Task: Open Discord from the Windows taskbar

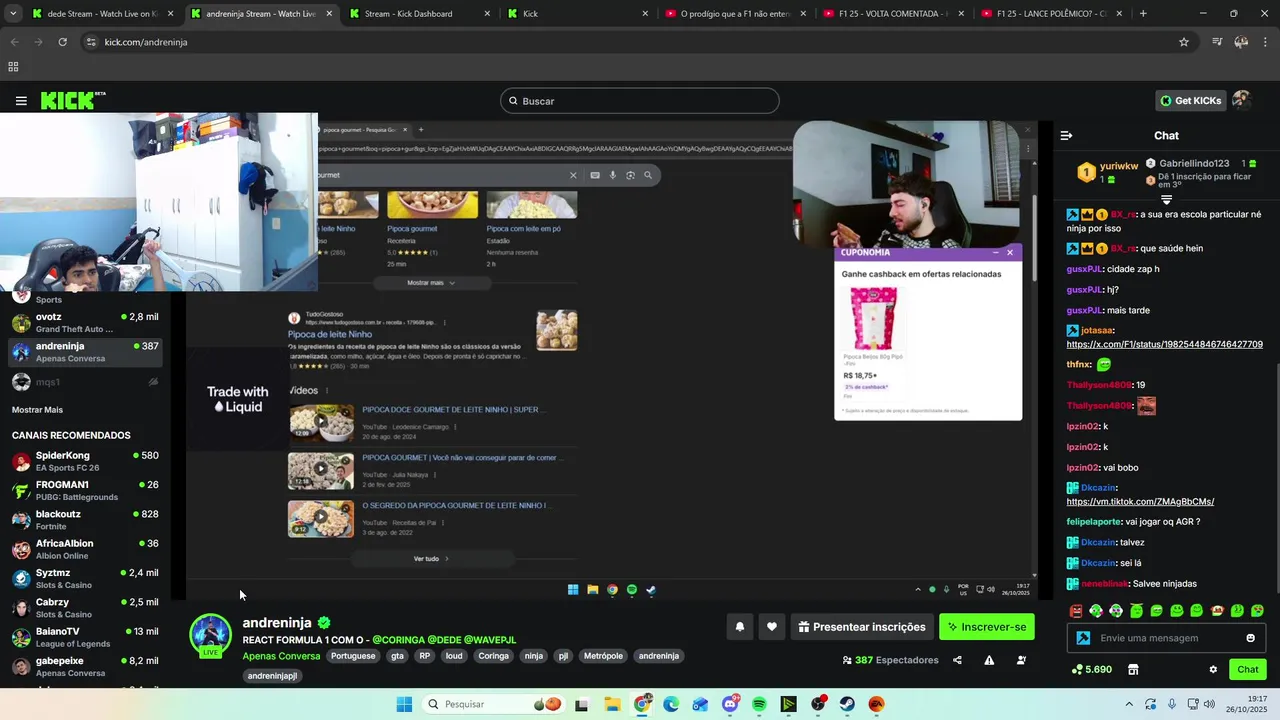Action: 730,704
